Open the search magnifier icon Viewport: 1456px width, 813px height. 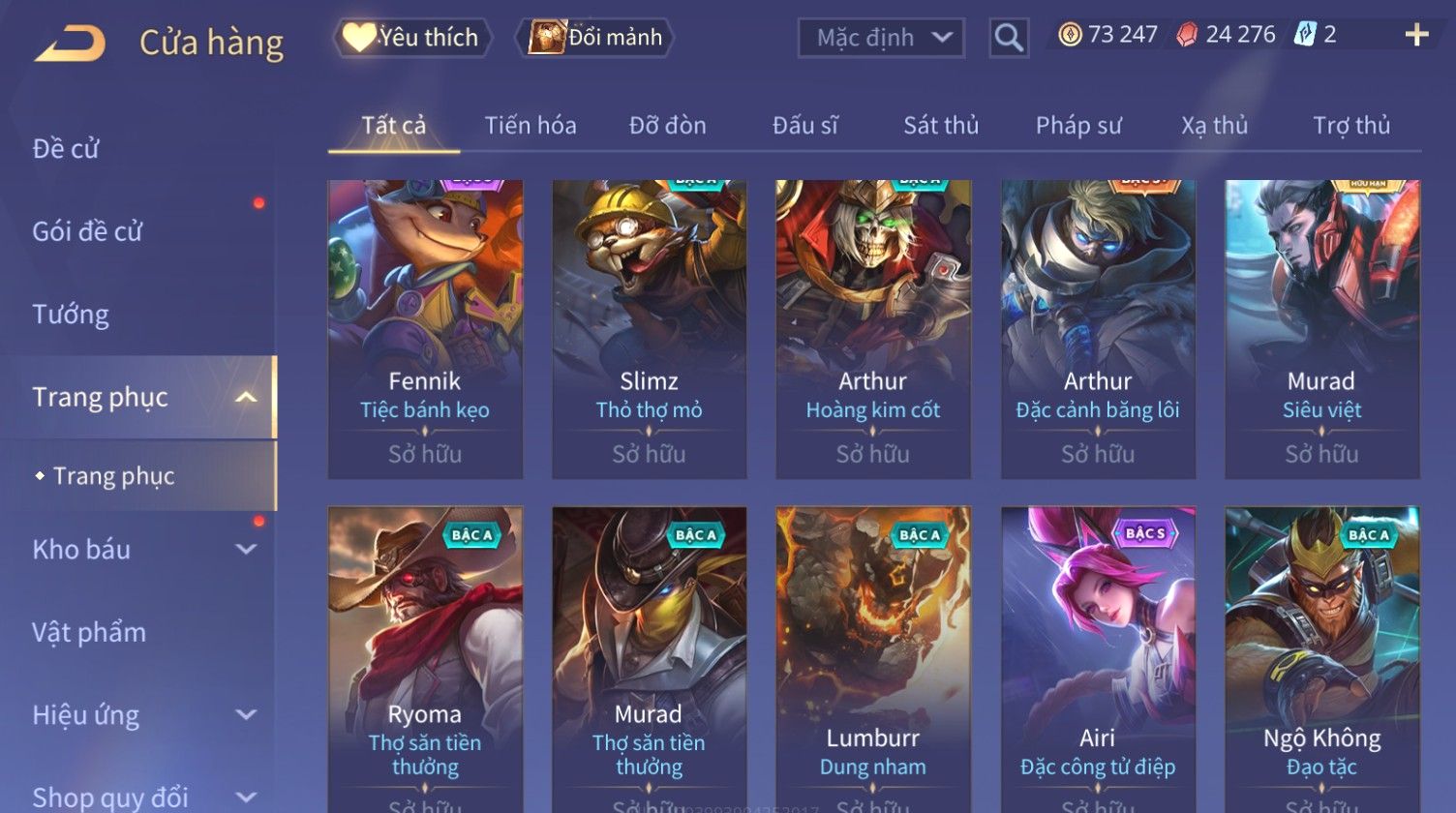coord(1009,38)
